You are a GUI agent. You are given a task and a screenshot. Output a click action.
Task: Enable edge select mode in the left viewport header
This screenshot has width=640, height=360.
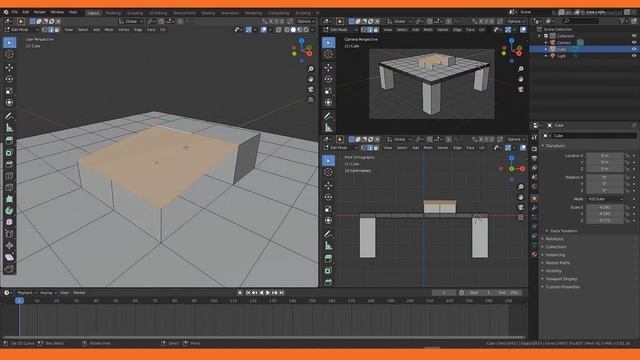pyautogui.click(x=51, y=30)
